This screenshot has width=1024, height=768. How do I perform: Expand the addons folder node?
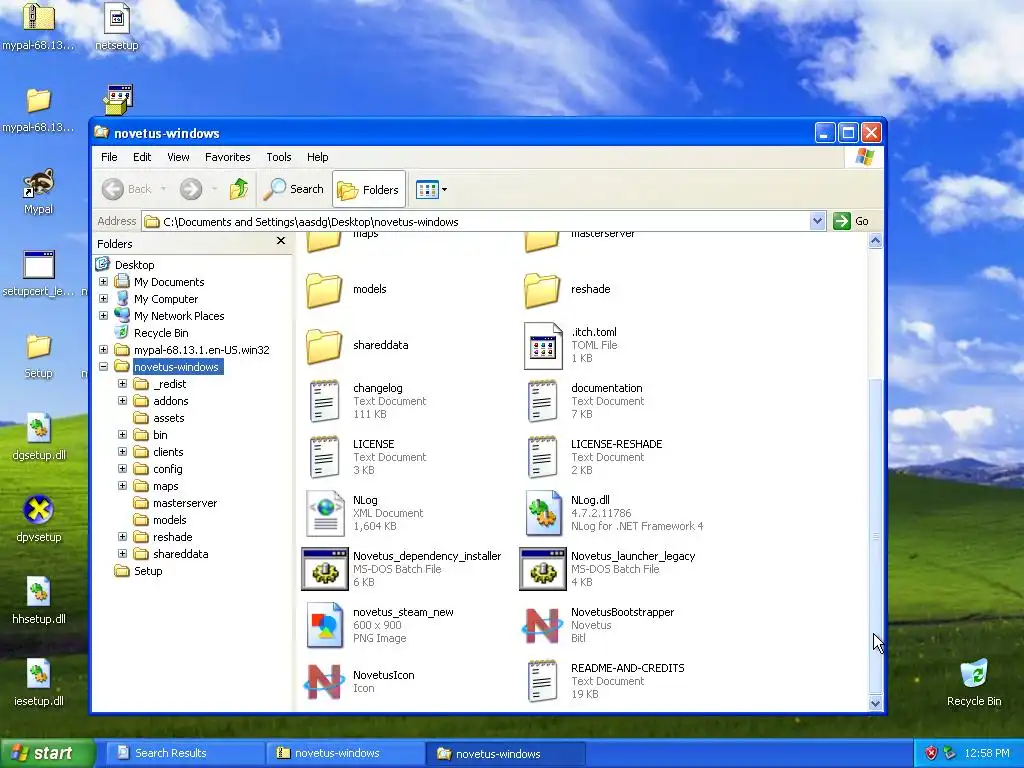click(122, 400)
